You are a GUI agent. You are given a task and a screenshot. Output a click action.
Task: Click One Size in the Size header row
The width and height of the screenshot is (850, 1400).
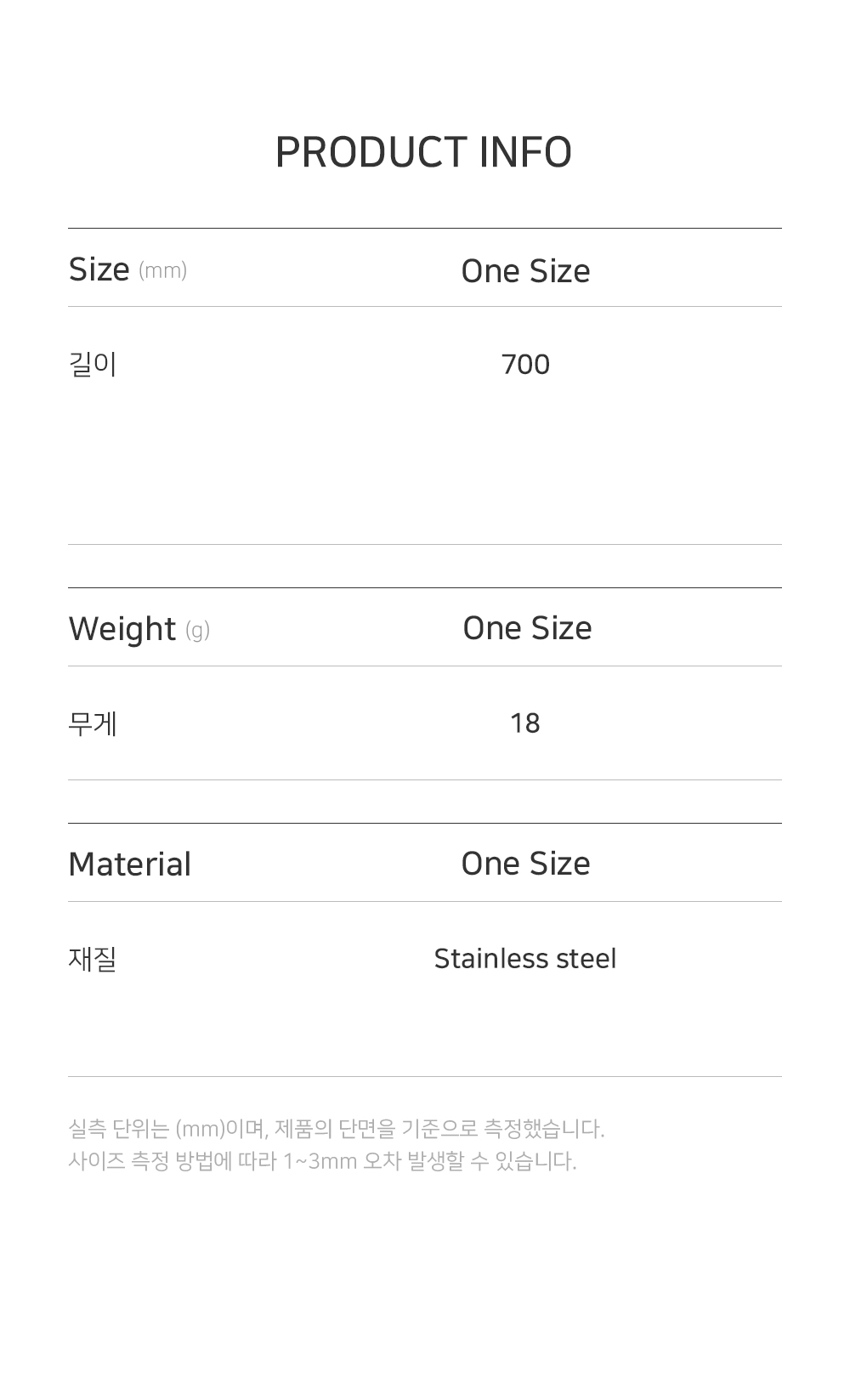tap(525, 271)
